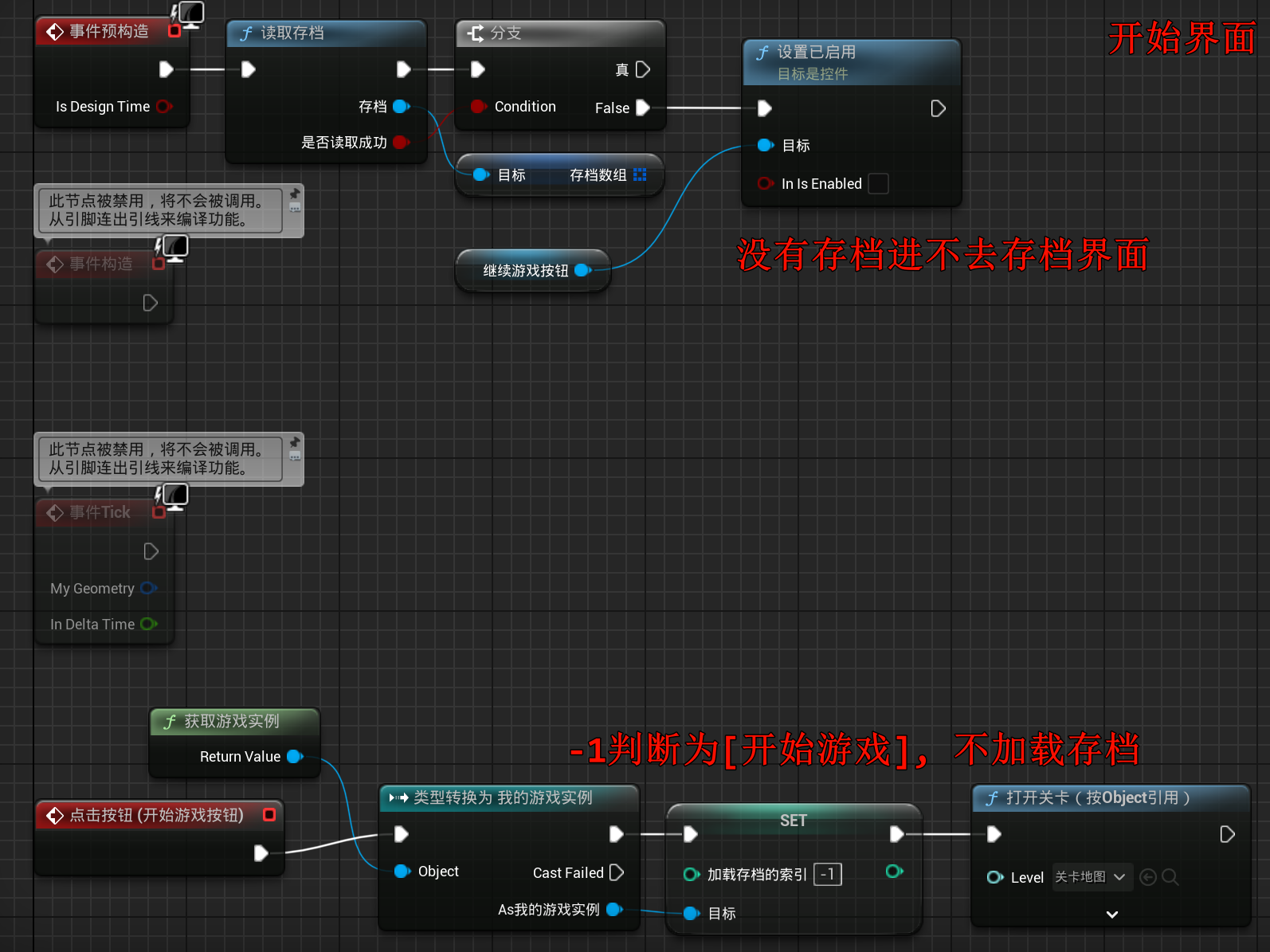Click the 是否读取成功 boolean output pin

coord(401,143)
